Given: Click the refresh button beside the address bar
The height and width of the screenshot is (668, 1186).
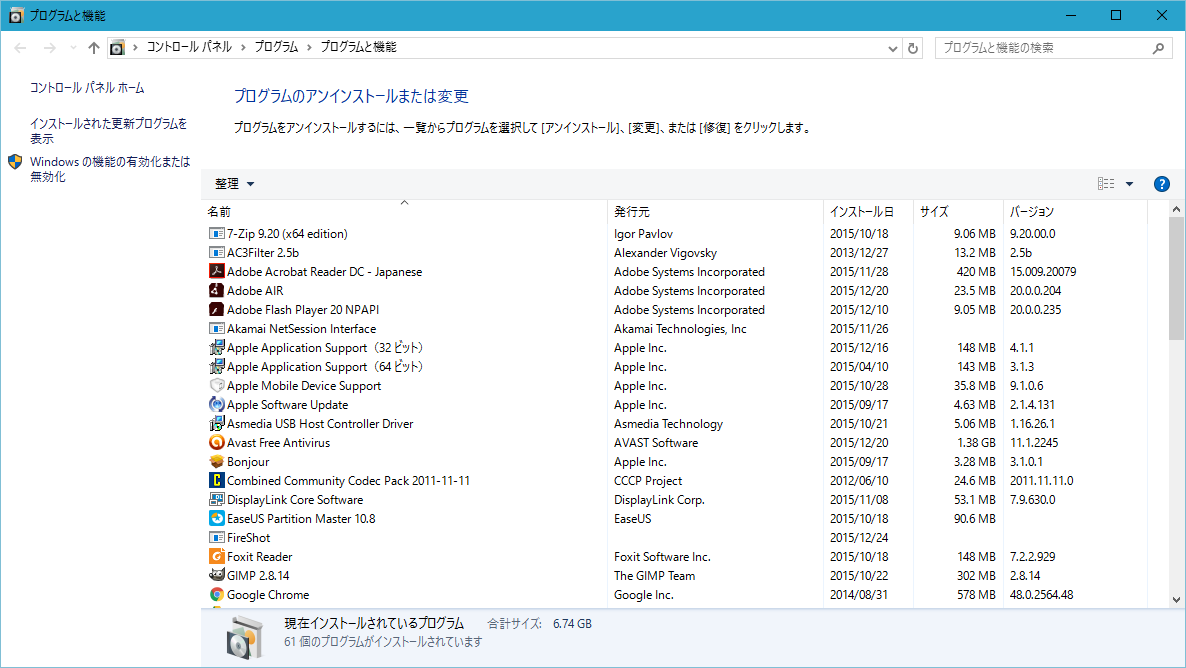Looking at the screenshot, I should coord(913,48).
